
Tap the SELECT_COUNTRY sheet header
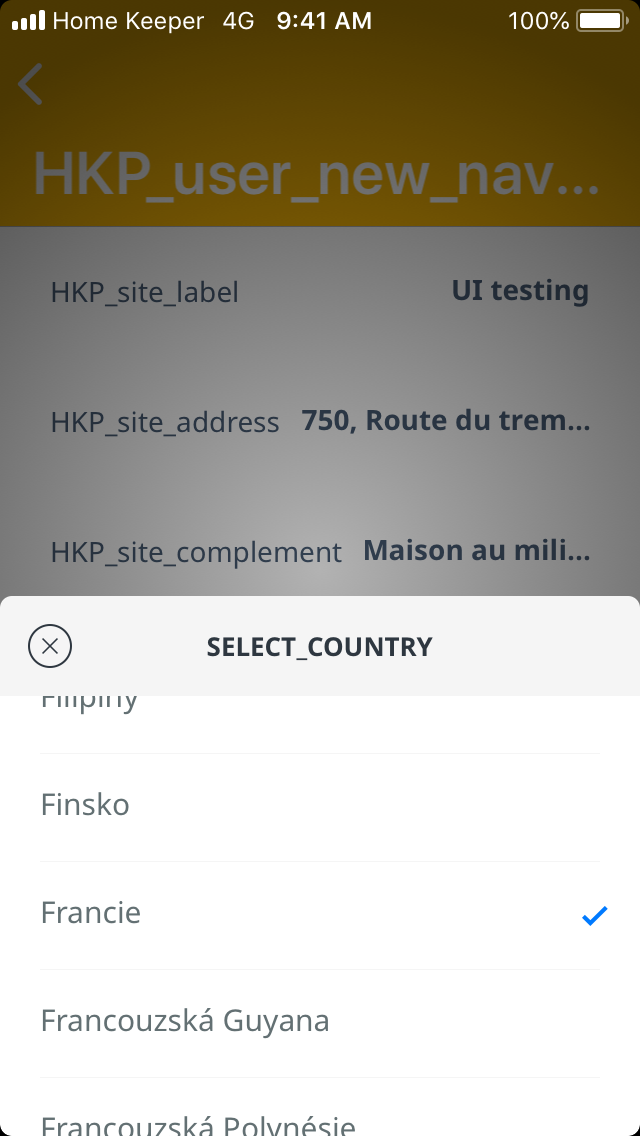(320, 647)
